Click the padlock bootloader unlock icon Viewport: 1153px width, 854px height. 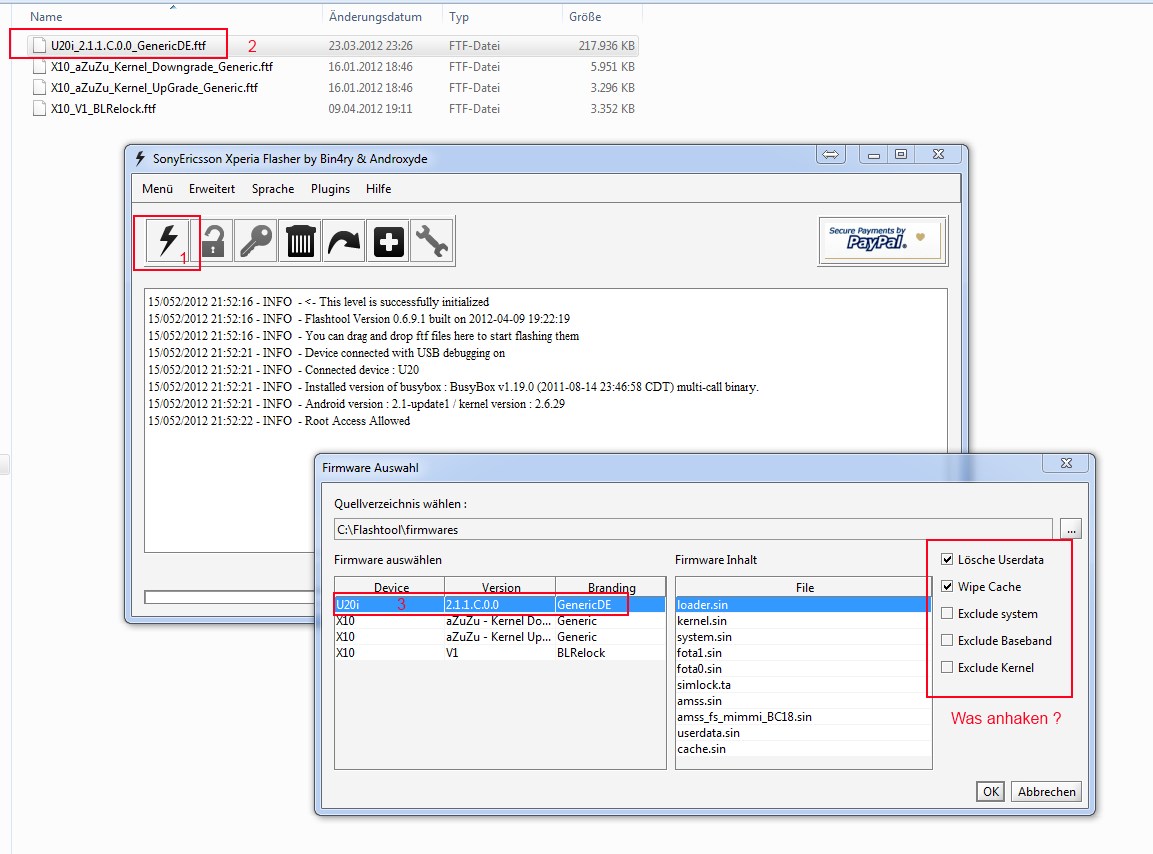coord(213,241)
